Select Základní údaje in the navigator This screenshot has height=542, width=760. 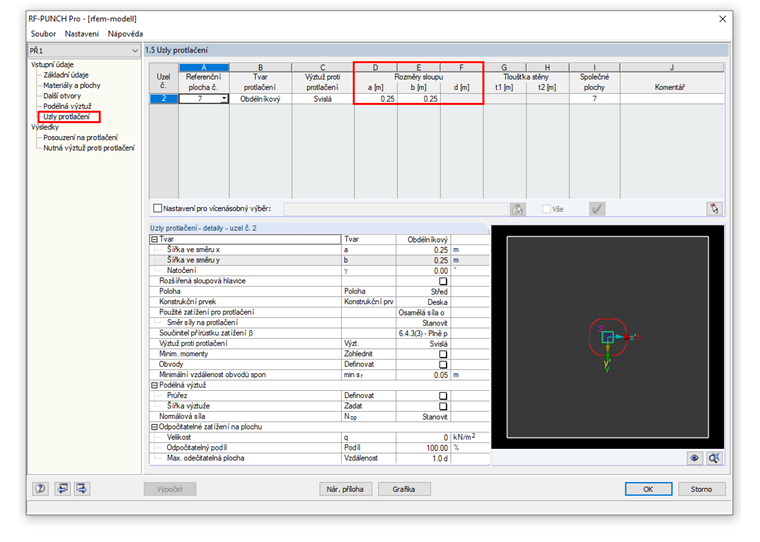click(x=66, y=75)
